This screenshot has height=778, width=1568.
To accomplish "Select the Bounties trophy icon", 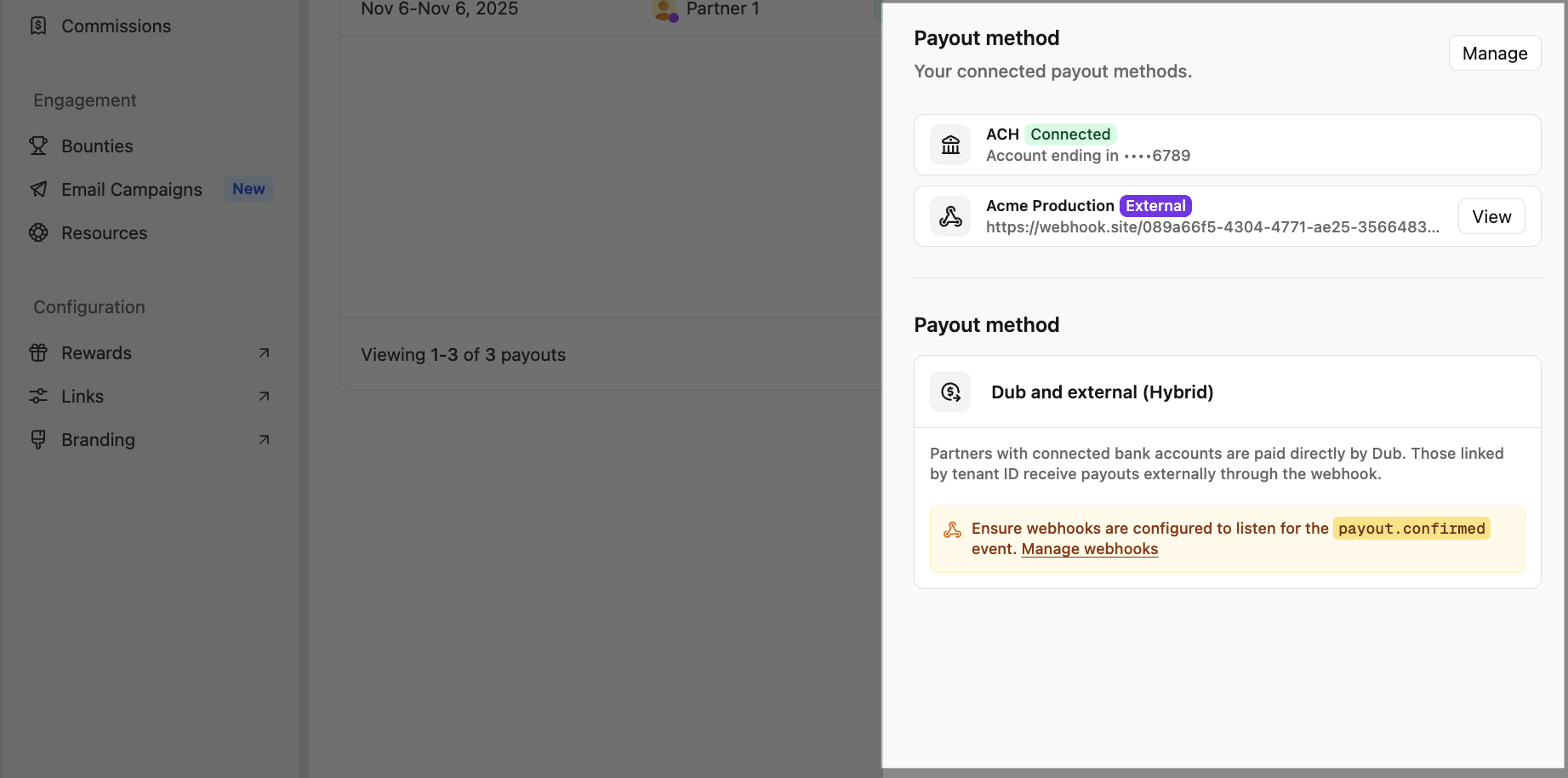I will point(38,146).
